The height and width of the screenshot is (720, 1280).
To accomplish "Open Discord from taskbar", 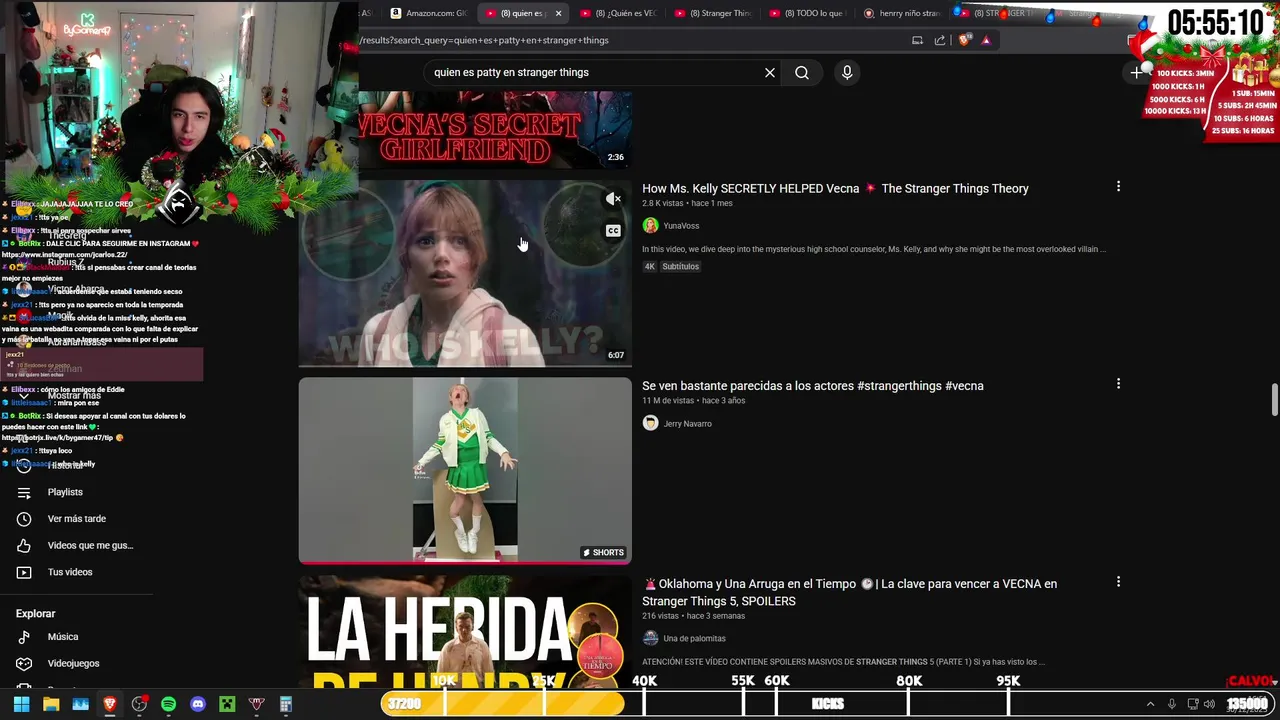I will (x=198, y=704).
